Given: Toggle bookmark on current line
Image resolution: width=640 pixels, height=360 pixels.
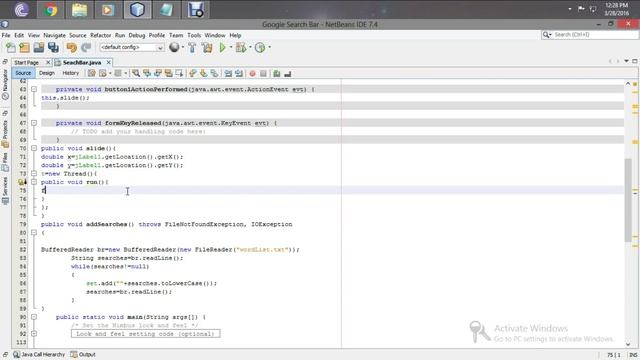Looking at the screenshot, I should point(214,73).
